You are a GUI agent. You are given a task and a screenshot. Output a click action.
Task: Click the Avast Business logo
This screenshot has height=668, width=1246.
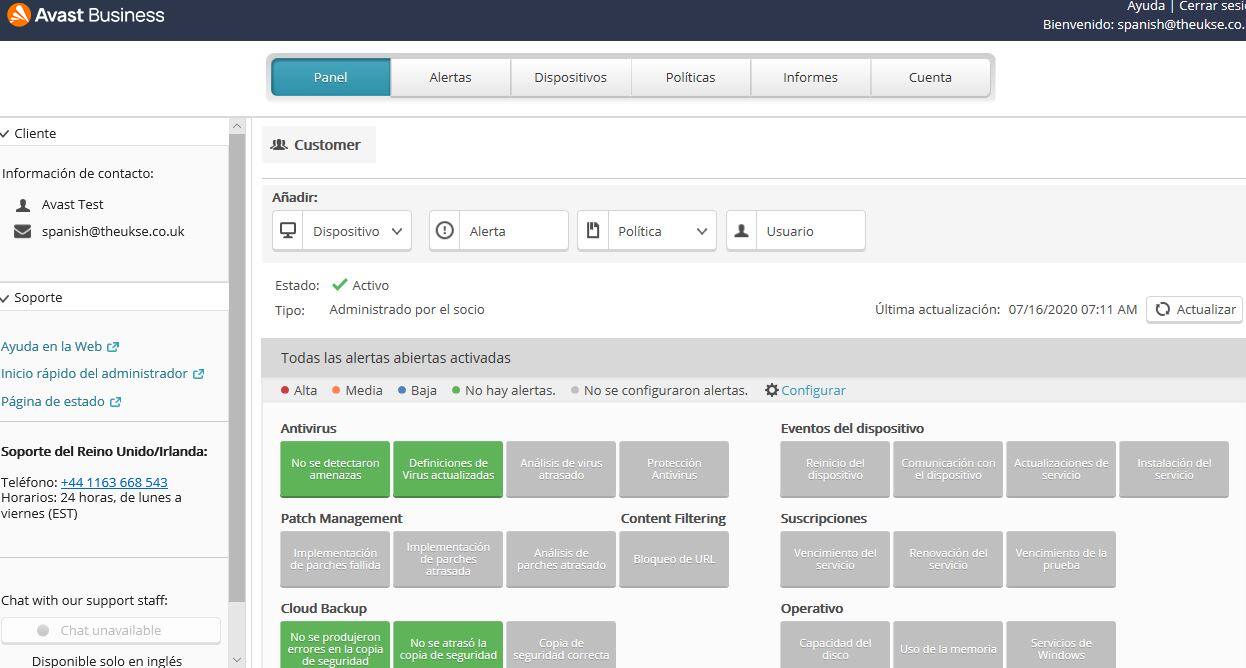[x=85, y=16]
